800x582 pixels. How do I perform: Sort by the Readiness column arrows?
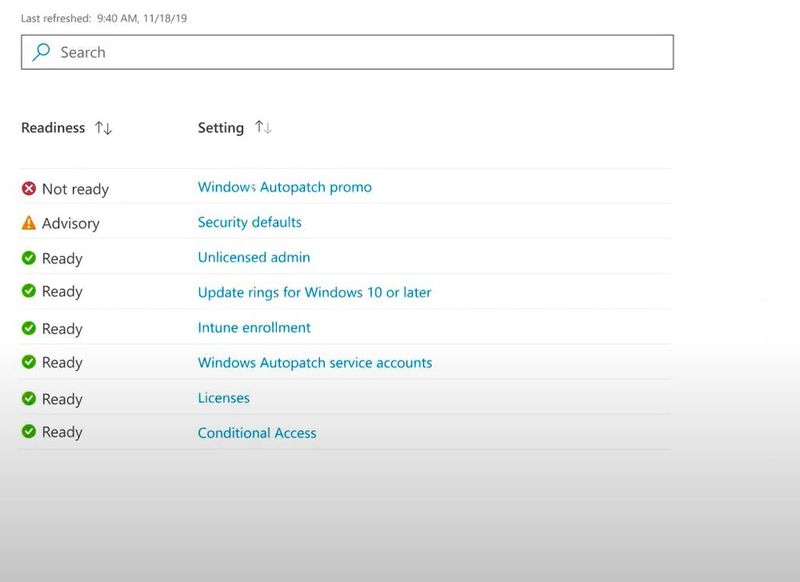(x=103, y=128)
